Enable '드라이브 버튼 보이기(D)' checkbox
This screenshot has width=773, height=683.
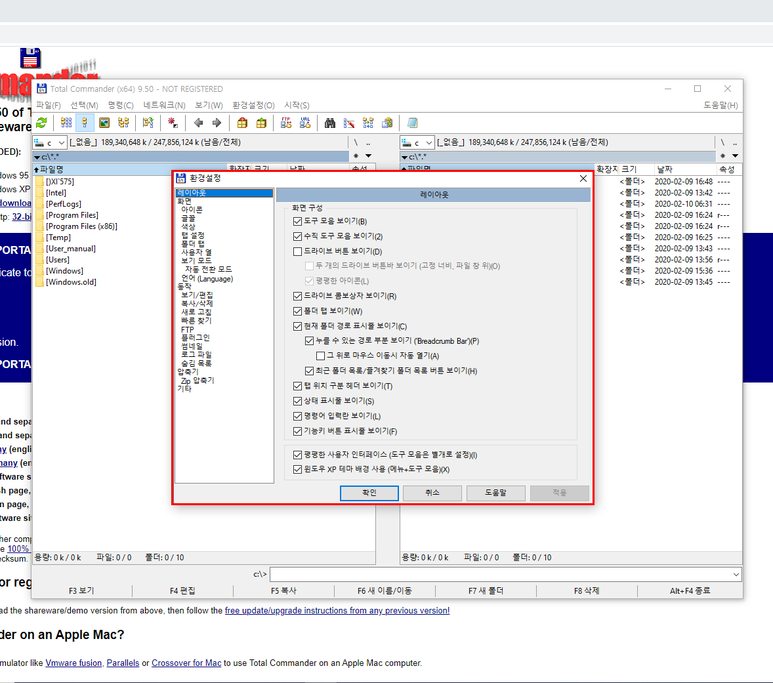(297, 252)
